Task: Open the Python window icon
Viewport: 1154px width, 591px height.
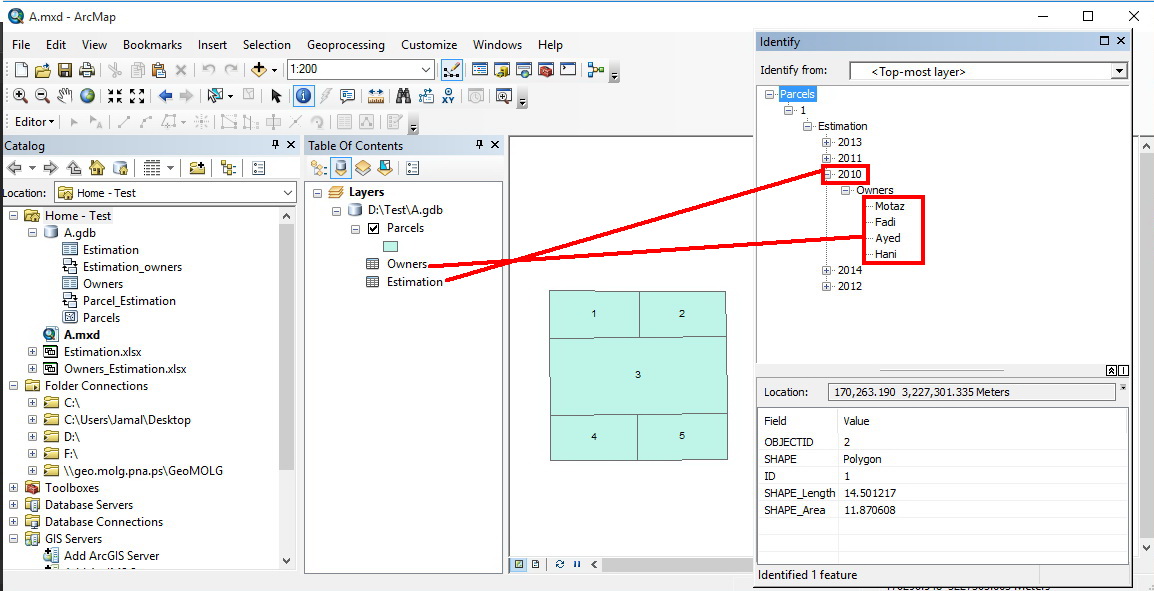Action: coord(567,70)
